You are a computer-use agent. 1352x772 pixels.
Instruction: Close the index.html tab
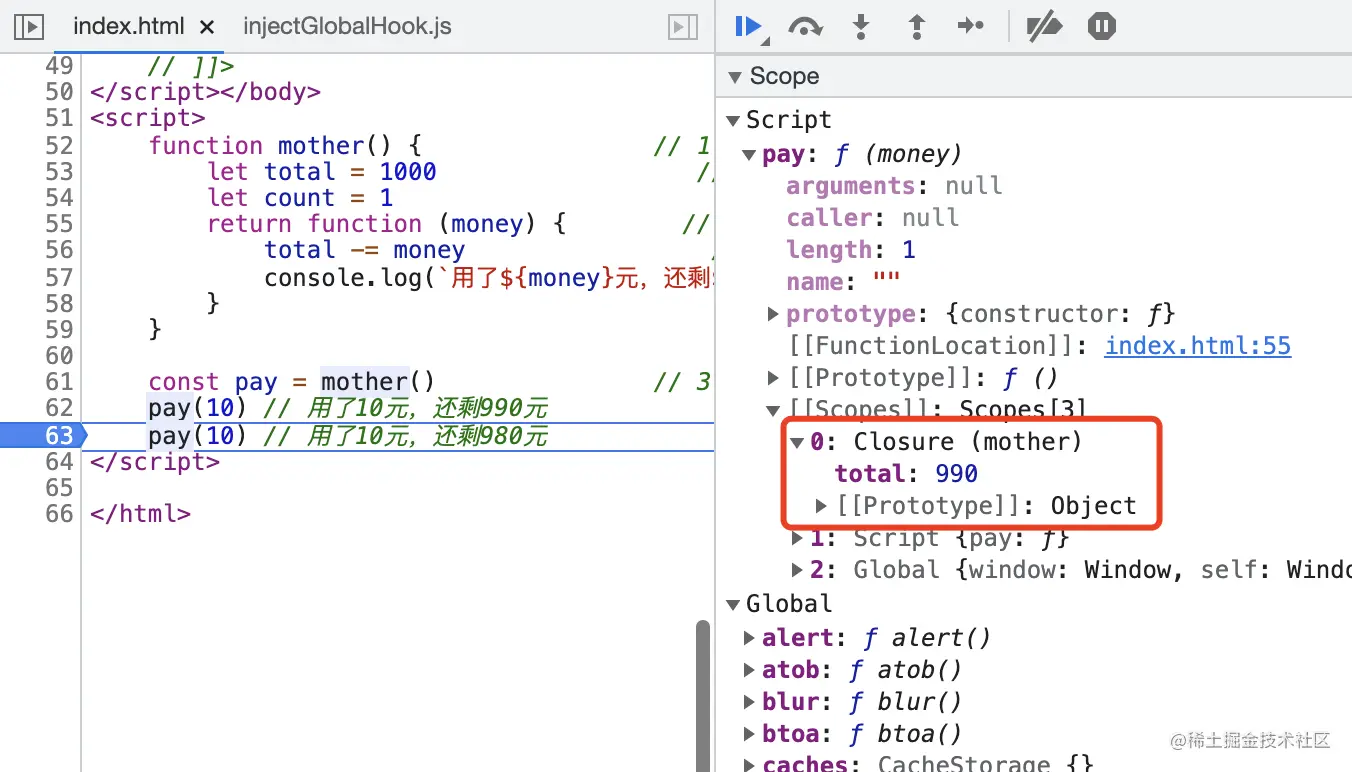click(208, 27)
